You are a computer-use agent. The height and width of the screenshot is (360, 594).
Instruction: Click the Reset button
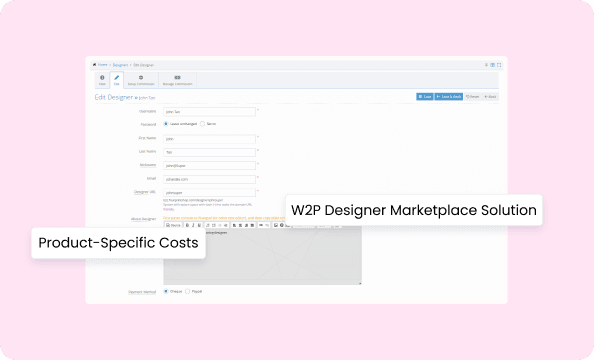pos(472,97)
